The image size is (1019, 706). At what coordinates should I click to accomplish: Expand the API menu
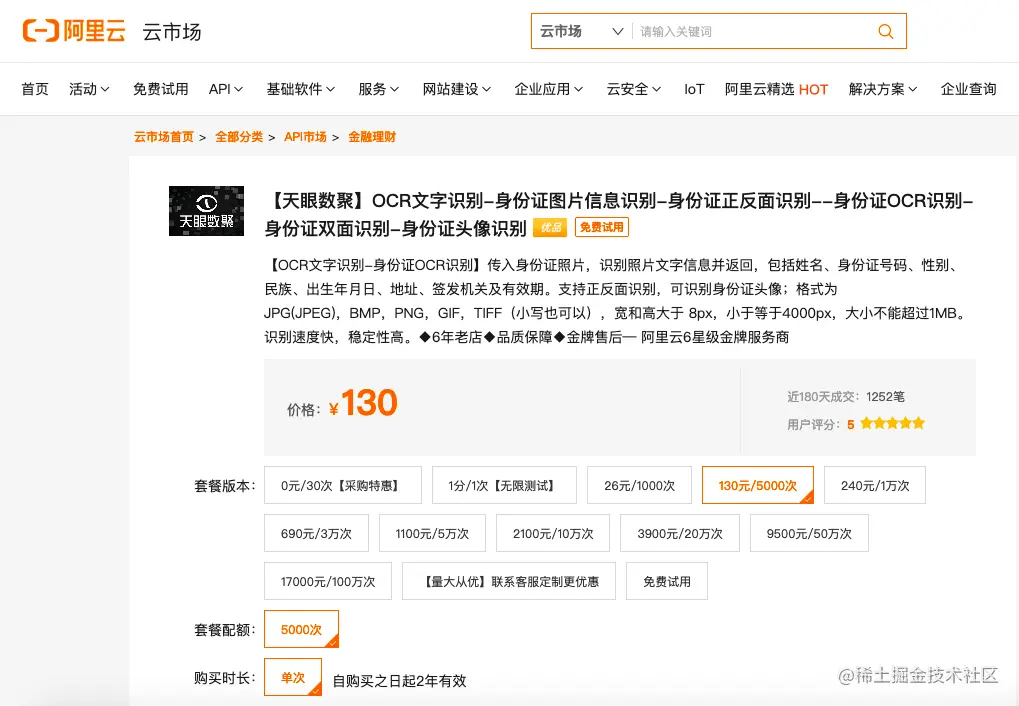226,89
